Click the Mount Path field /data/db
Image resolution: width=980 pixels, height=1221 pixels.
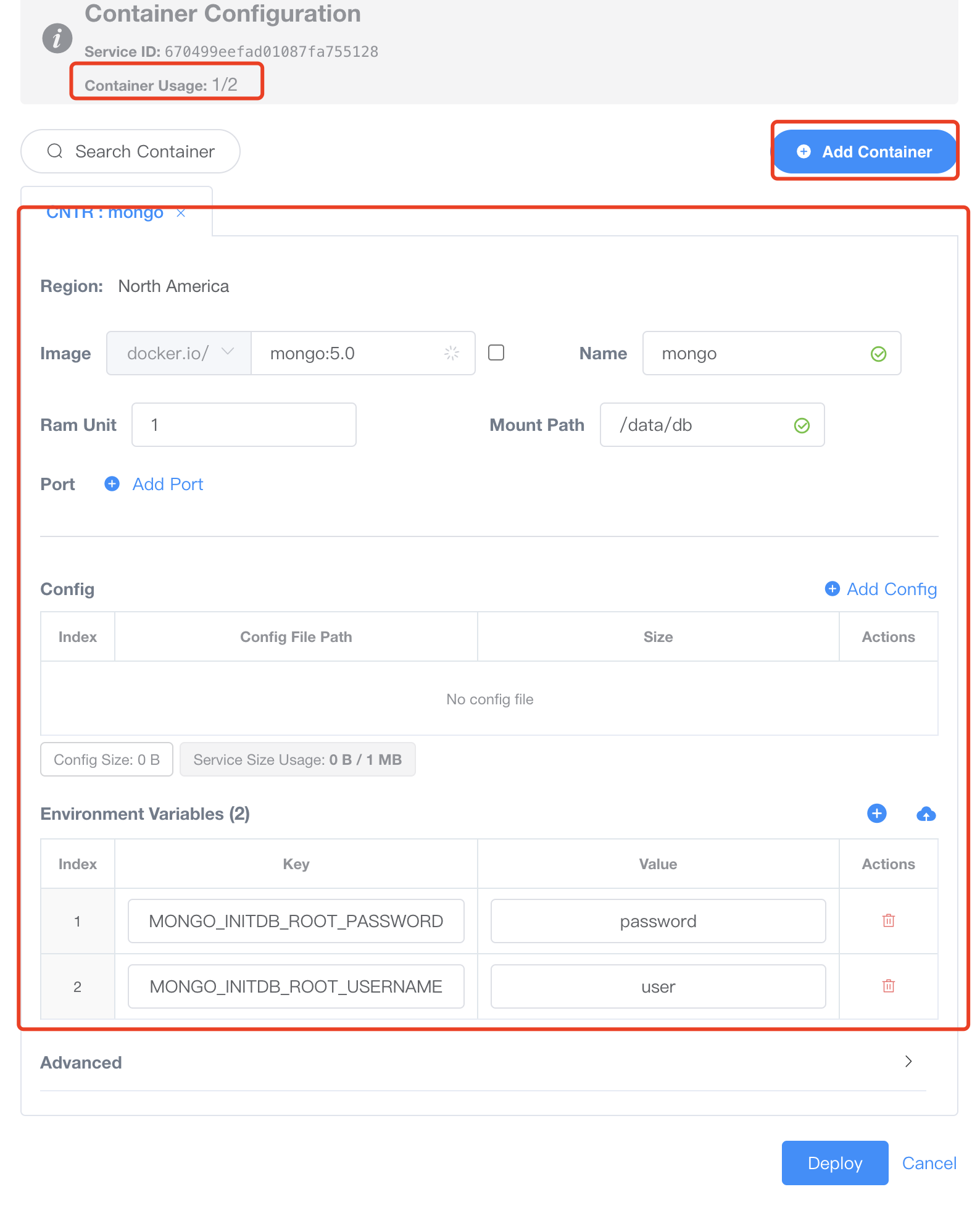pyautogui.click(x=712, y=425)
